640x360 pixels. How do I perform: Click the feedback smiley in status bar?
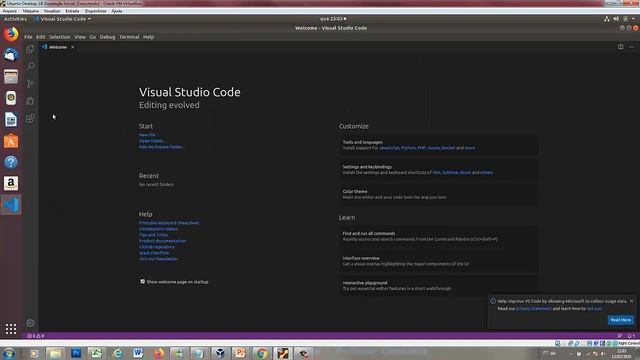619,336
